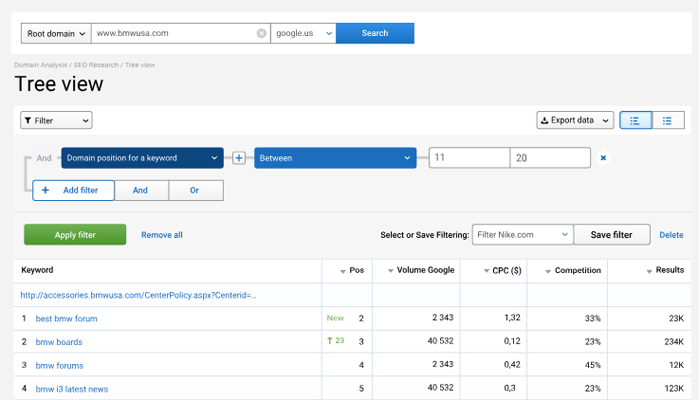The width and height of the screenshot is (700, 400).
Task: Open the accessories.bmwusa.com CenterPolicy URL link
Action: pyautogui.click(x=138, y=296)
